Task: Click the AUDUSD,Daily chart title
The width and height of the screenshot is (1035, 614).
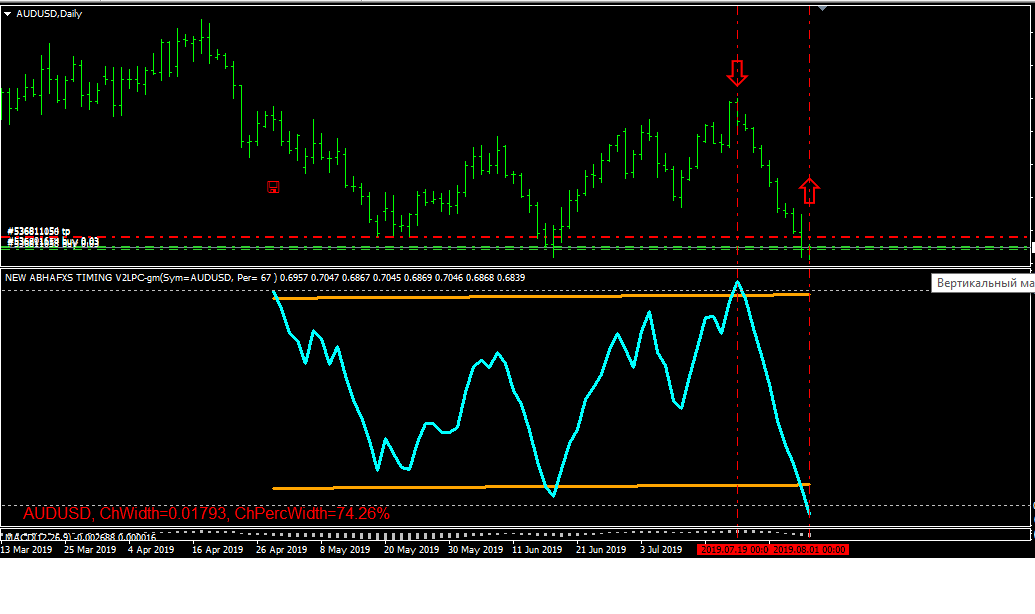Action: tap(49, 14)
